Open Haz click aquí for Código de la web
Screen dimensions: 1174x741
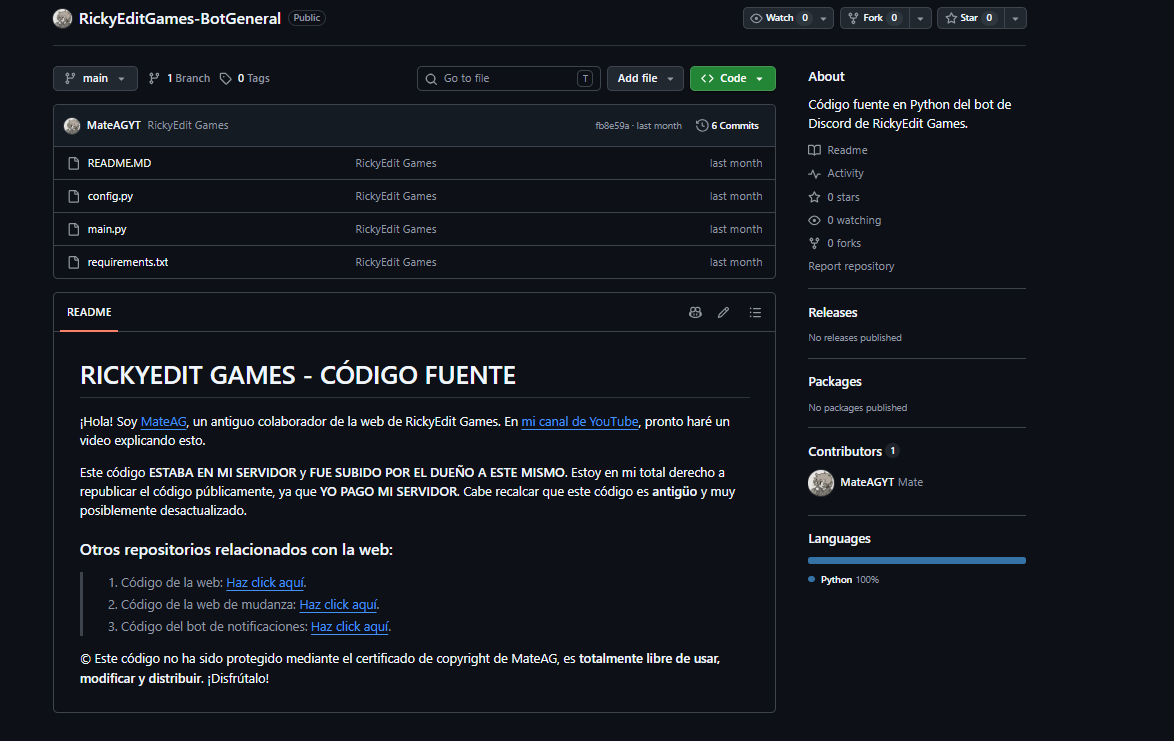265,582
